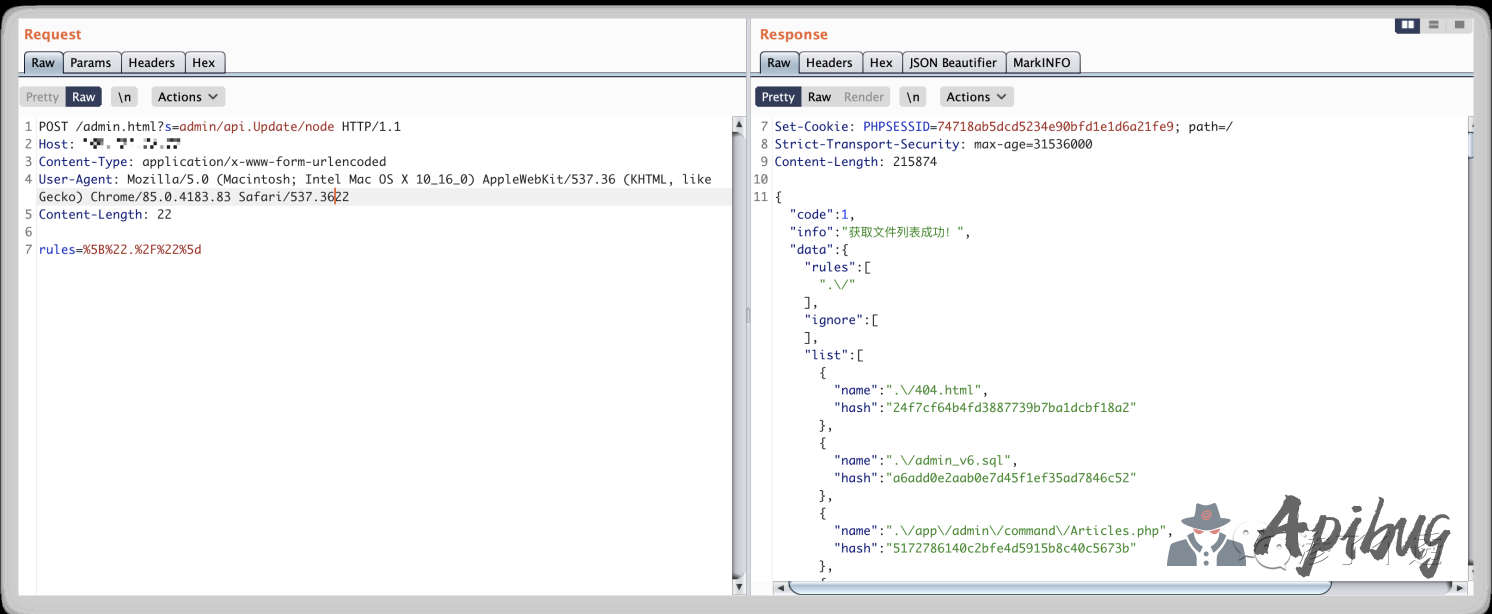This screenshot has height=614, width=1492.
Task: Click the request scrollbar up arrow
Action: coord(739,126)
